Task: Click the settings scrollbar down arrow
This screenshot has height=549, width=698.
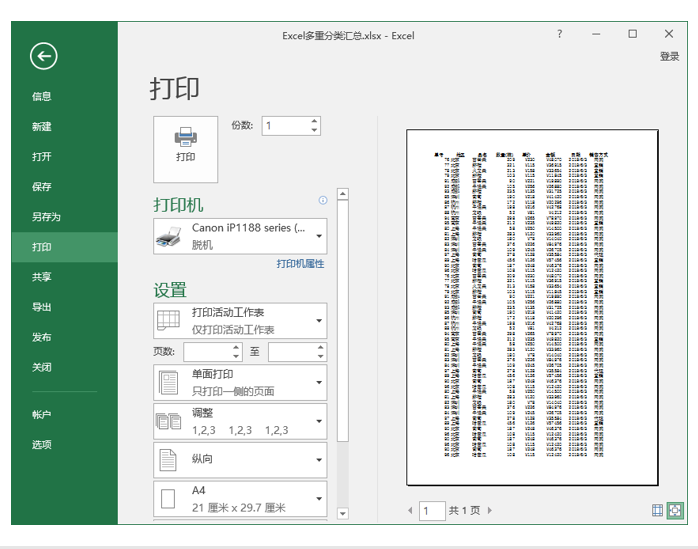Action: pyautogui.click(x=342, y=513)
